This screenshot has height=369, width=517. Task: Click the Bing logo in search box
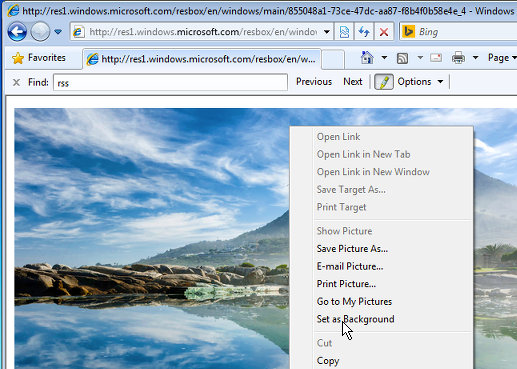click(x=408, y=32)
